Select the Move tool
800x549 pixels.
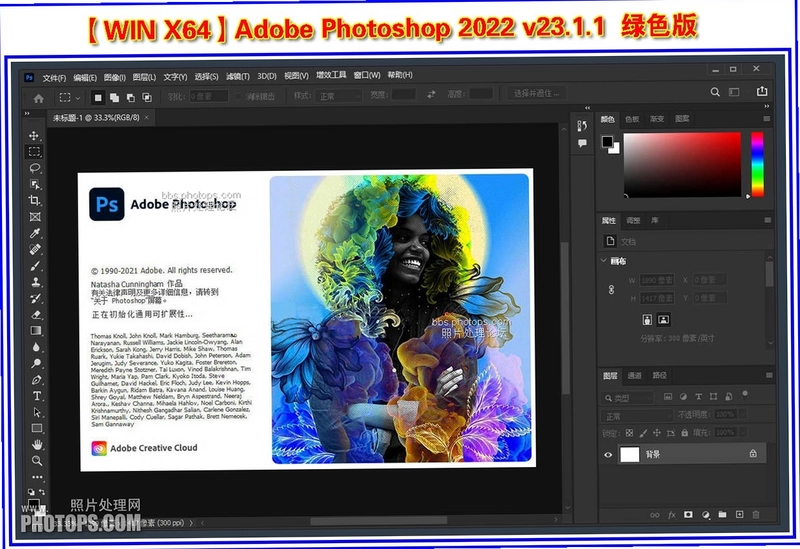point(34,136)
